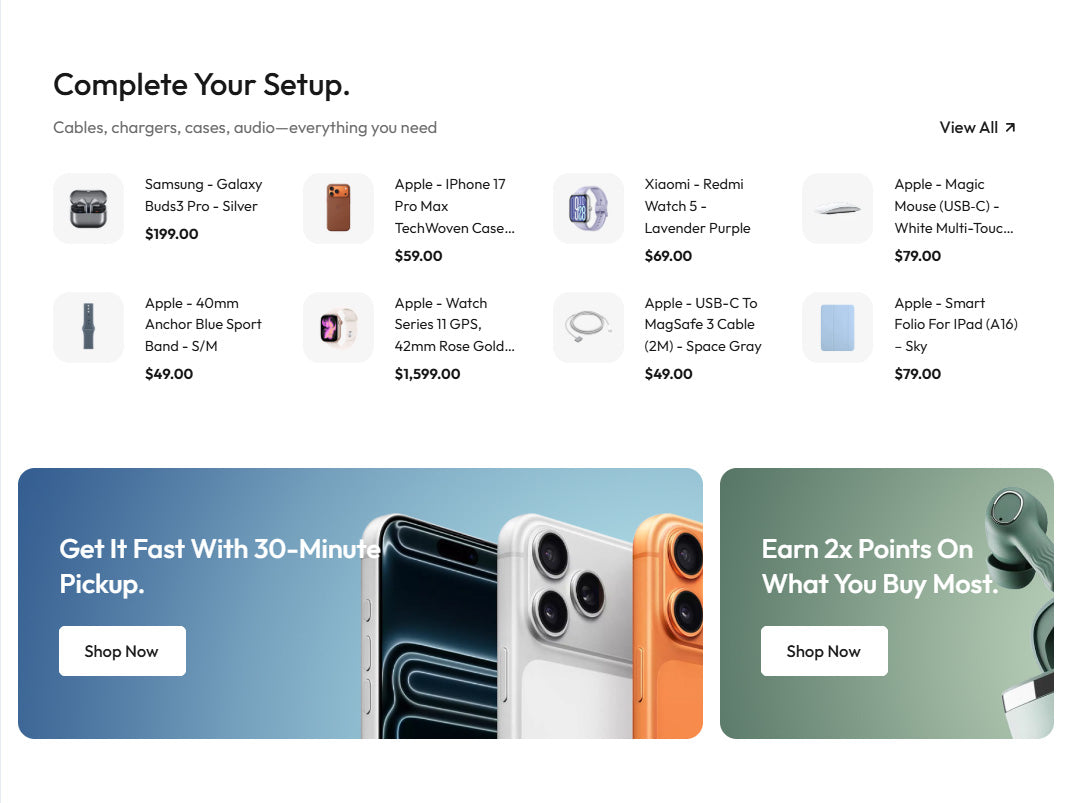Click the Apple Magic Mouse product image

pos(837,208)
